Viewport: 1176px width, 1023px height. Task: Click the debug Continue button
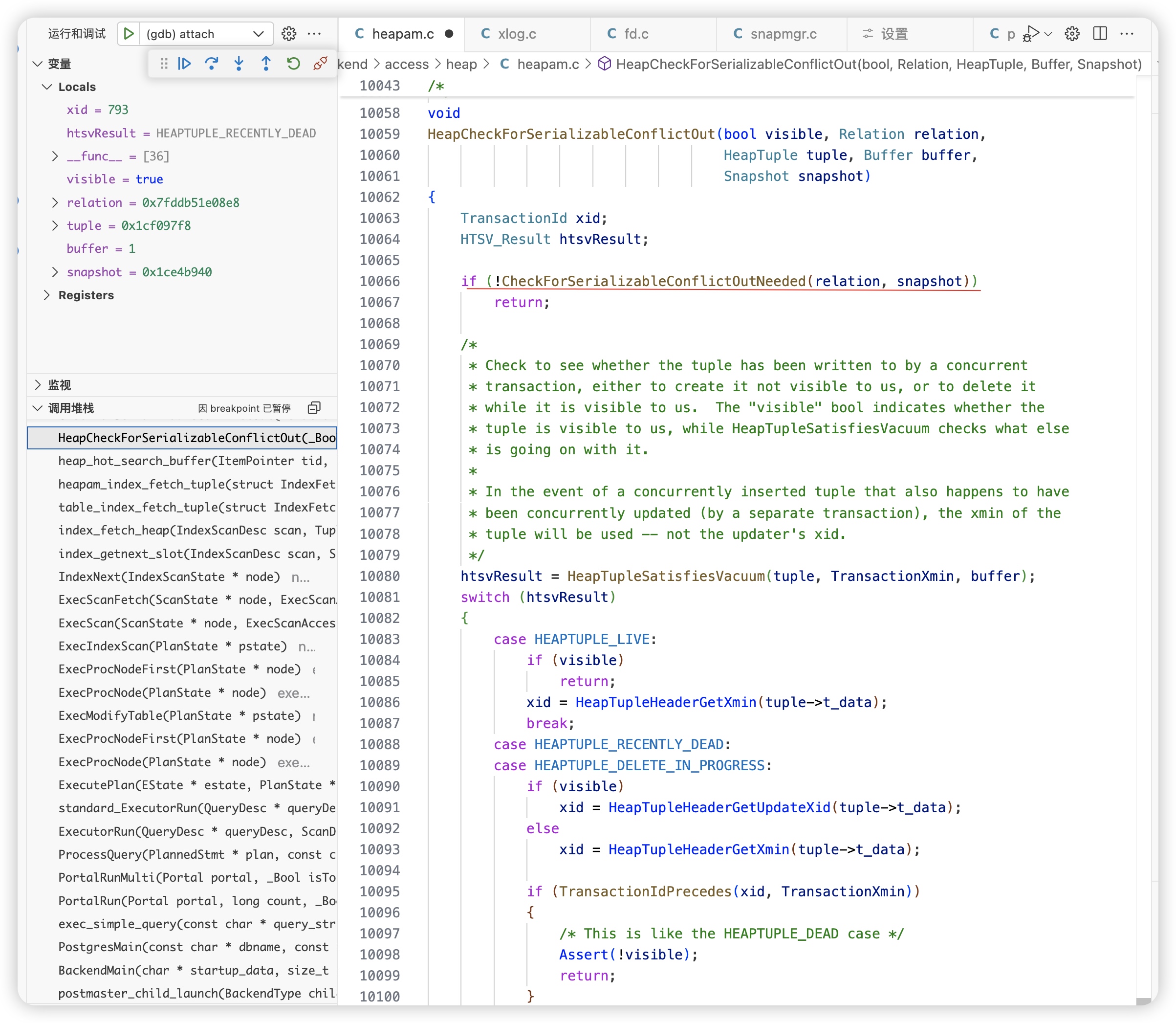coord(184,64)
